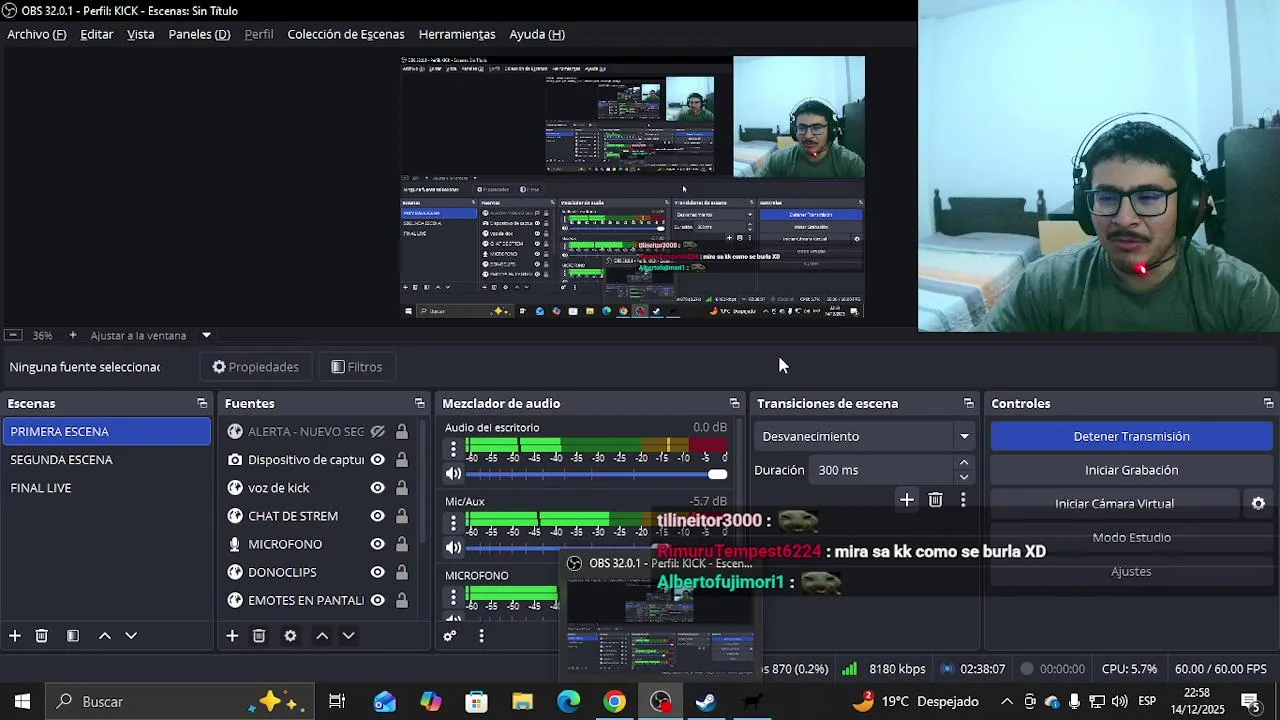Decrease transition duration with down arrow

[x=964, y=477]
